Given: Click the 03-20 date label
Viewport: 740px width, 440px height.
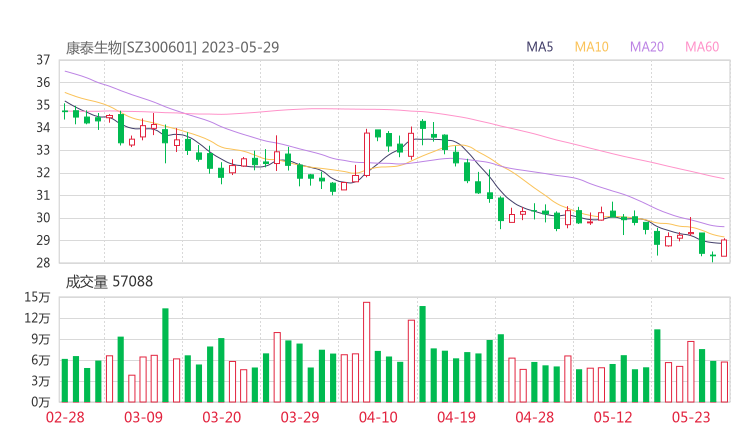Looking at the screenshot, I should (222, 417).
